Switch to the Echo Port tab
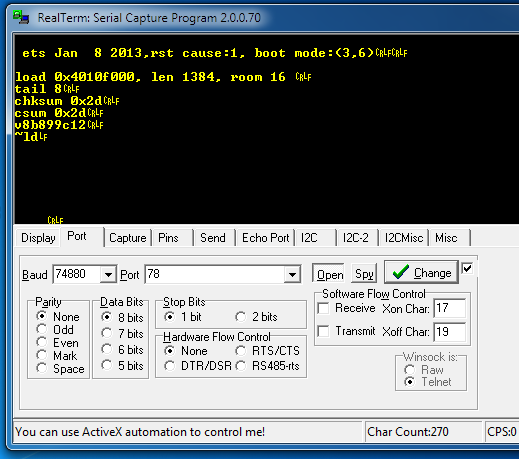This screenshot has width=519, height=459. [265, 238]
